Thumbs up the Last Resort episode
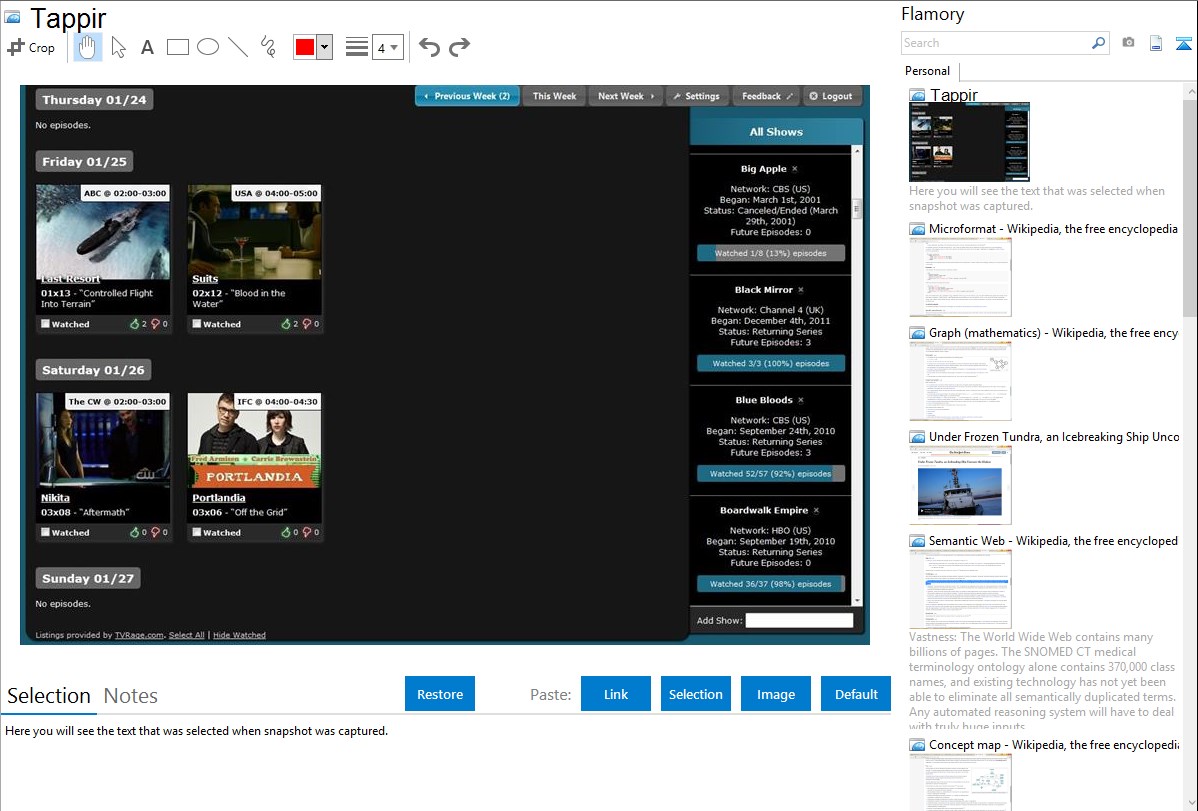This screenshot has width=1198, height=811. pos(135,324)
